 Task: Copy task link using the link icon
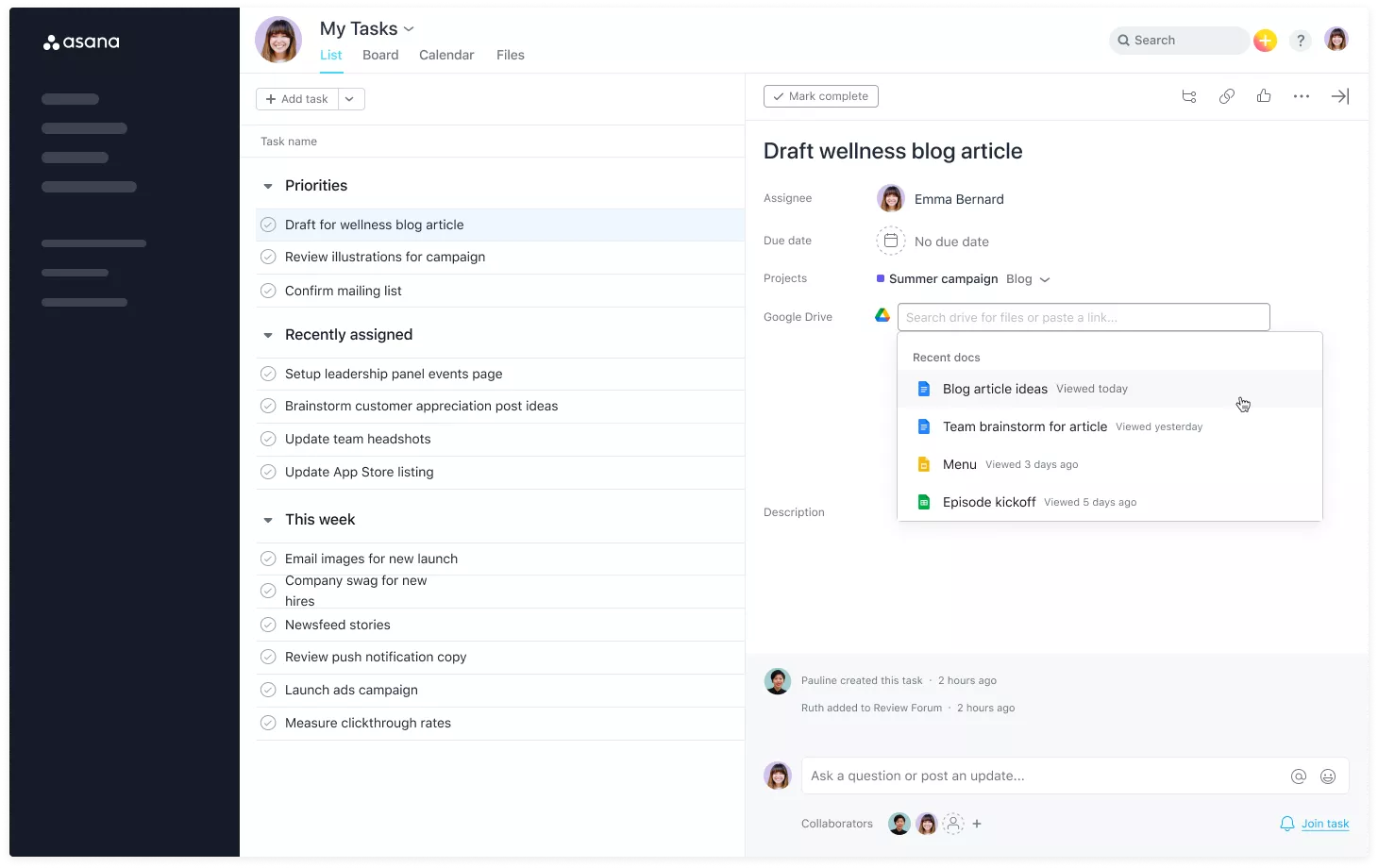tap(1226, 96)
